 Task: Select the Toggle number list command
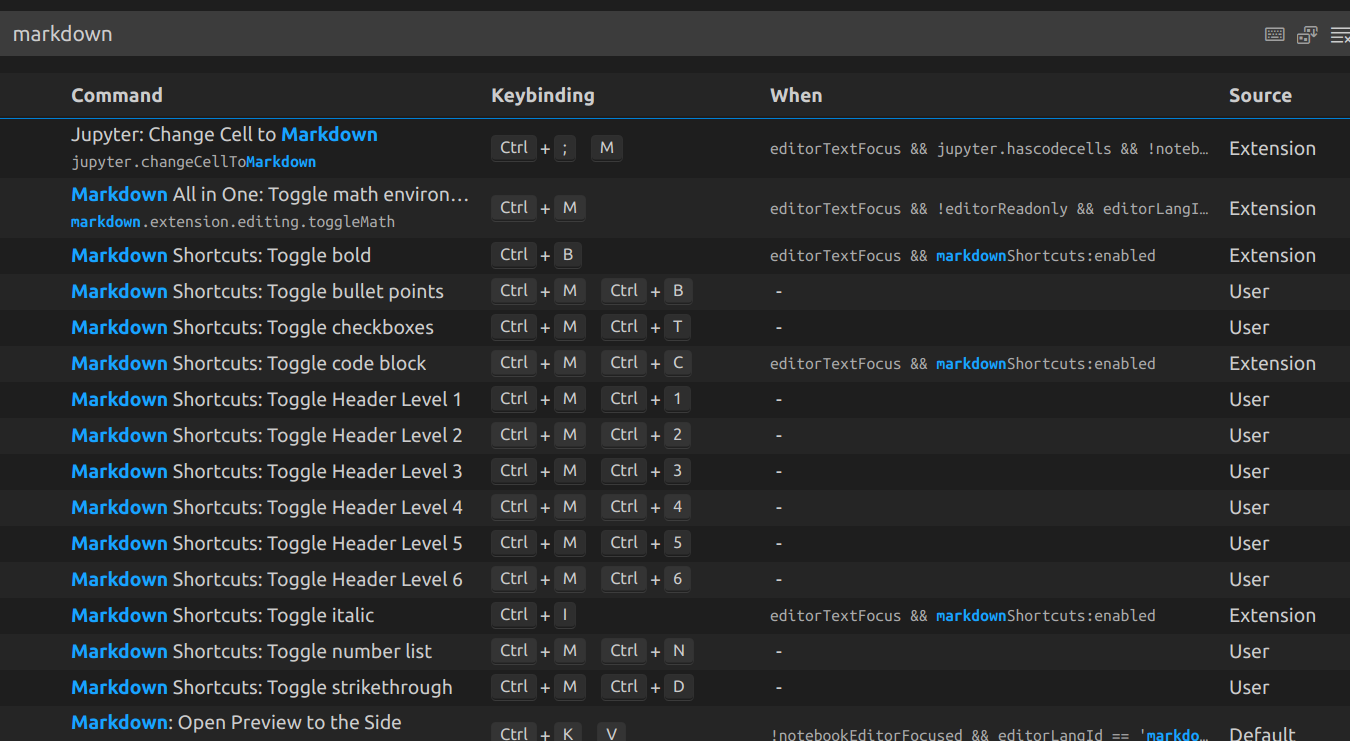251,652
